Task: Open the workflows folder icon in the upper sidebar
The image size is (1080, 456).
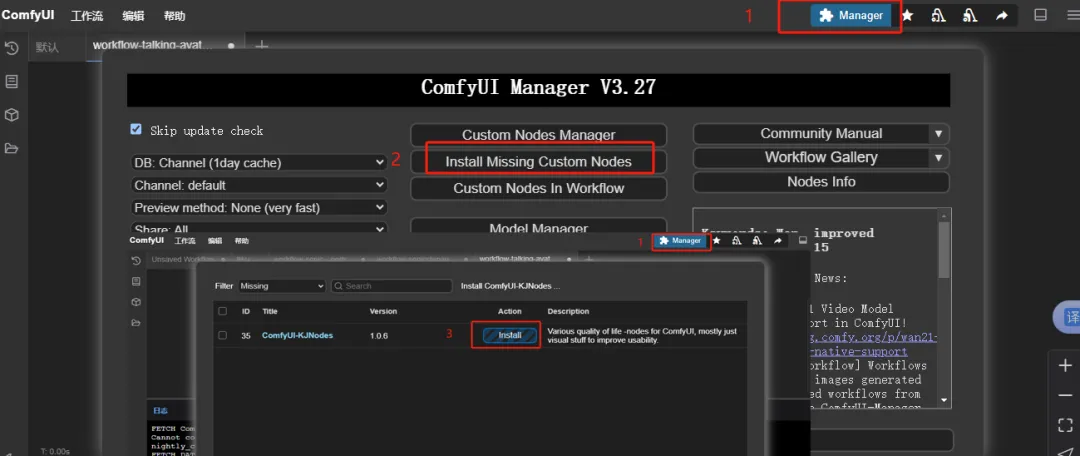Action: (x=11, y=149)
